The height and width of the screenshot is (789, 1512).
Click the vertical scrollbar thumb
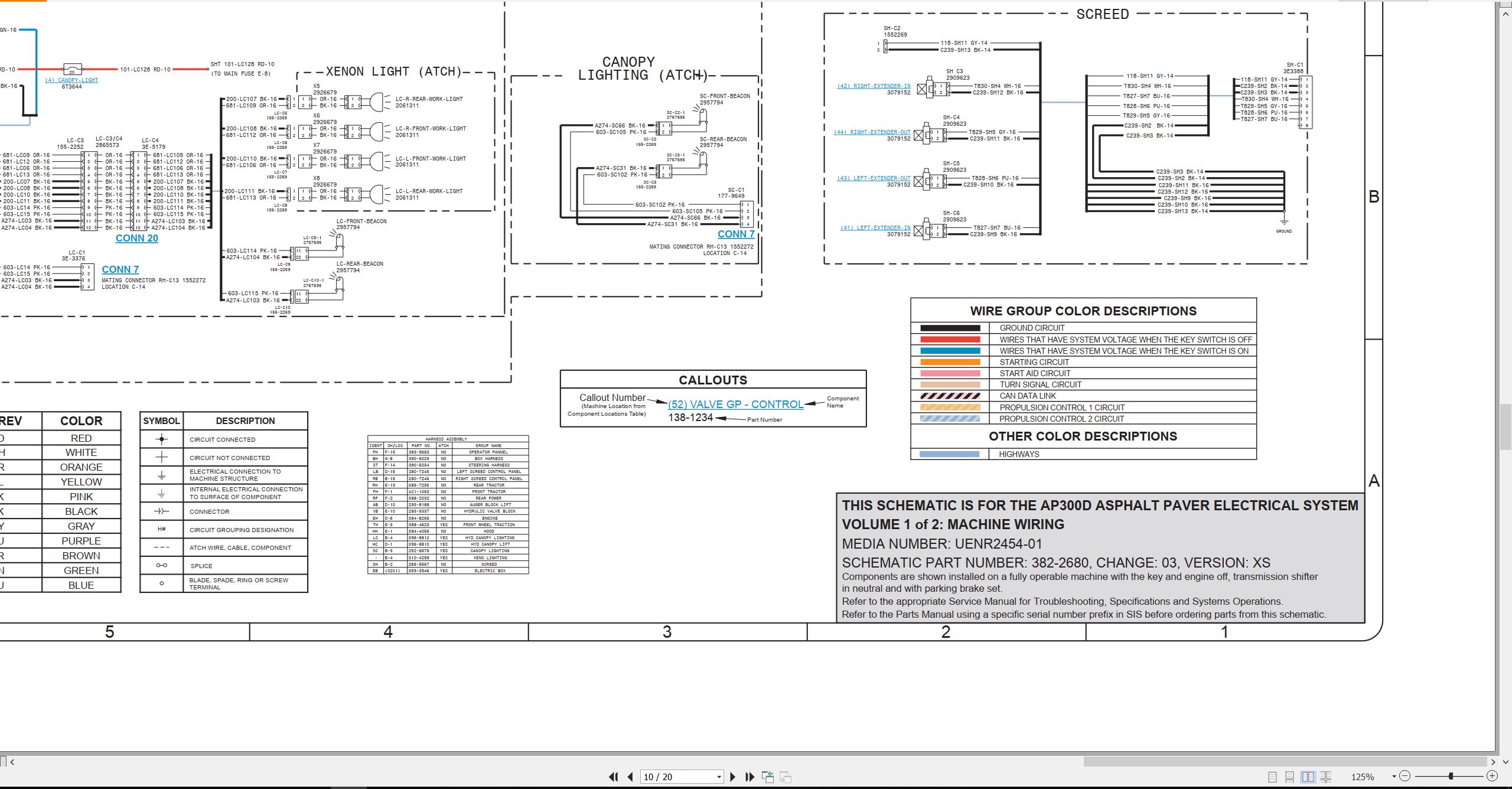[x=1506, y=426]
